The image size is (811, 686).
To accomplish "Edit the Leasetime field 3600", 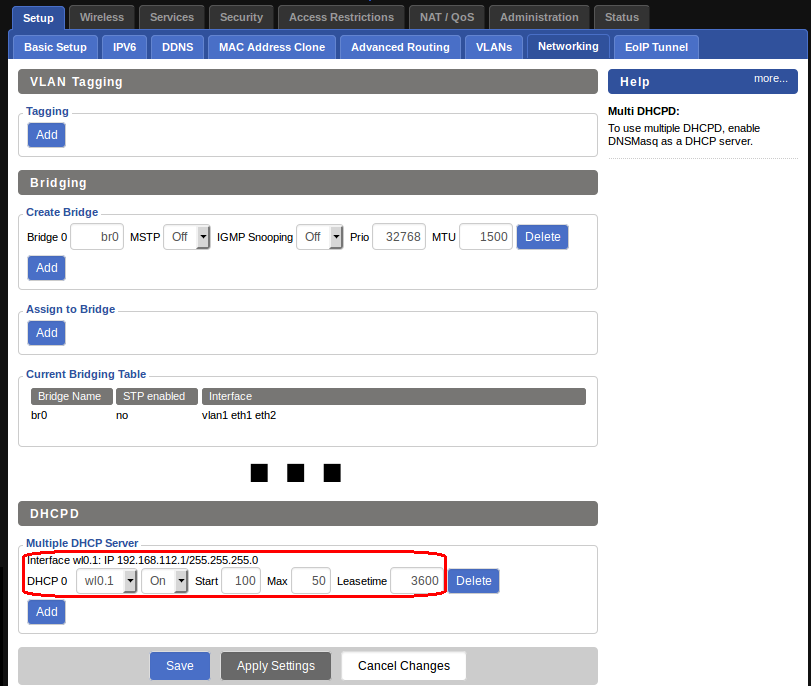I will click(417, 581).
